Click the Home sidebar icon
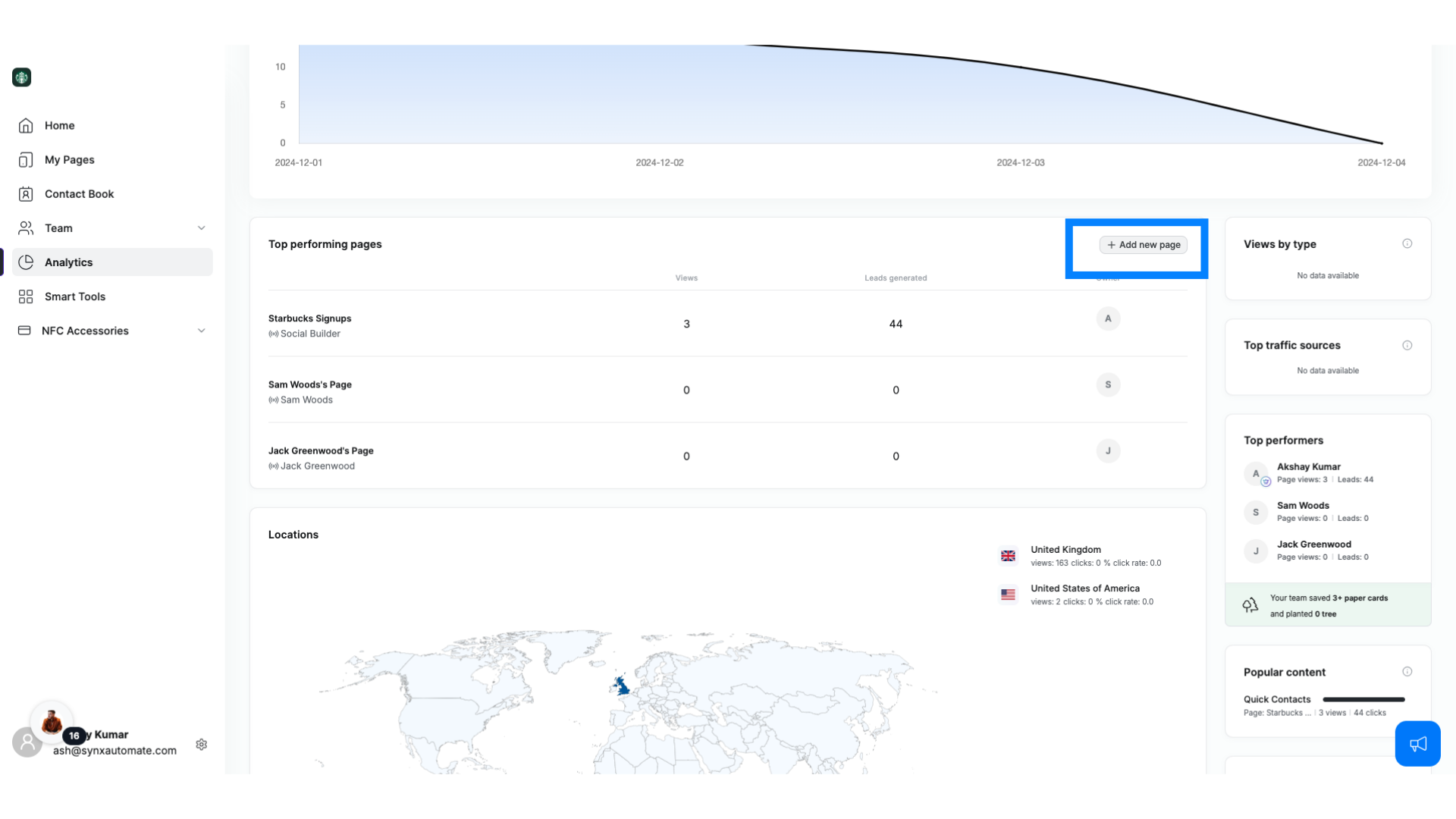The image size is (1456, 819). [x=26, y=125]
